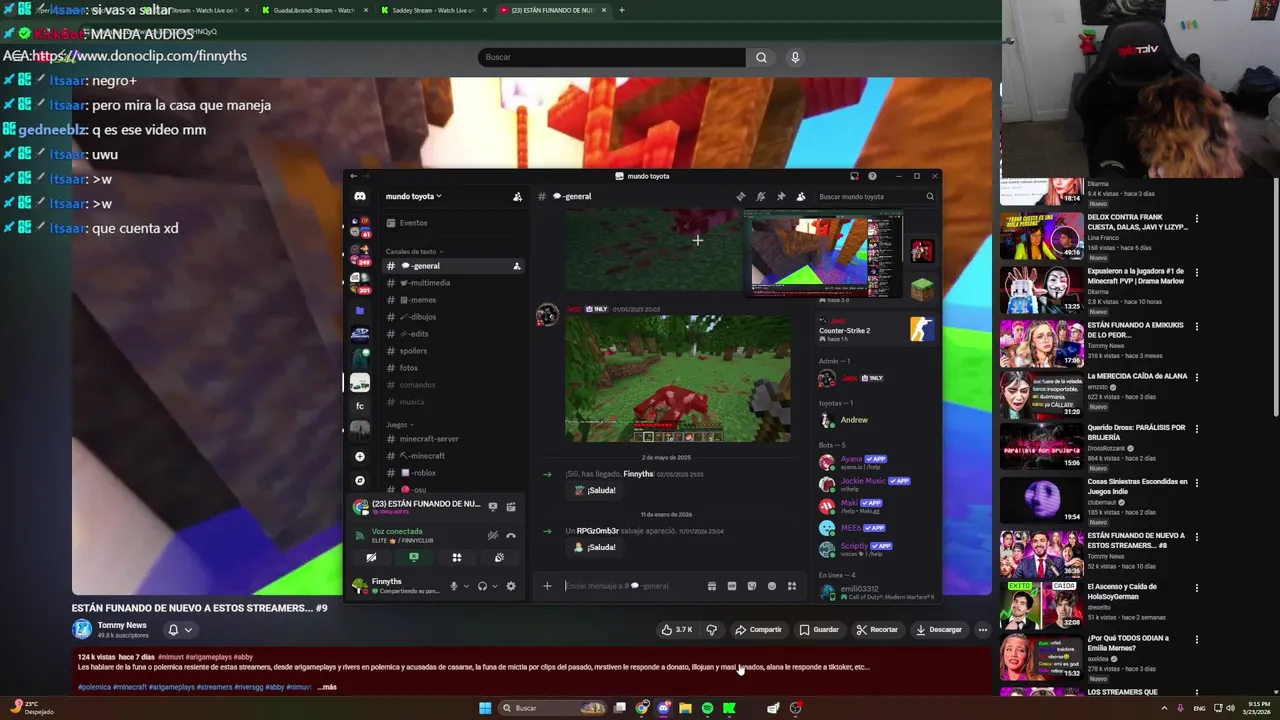
Task: Open Spotify from the Windows taskbar
Action: pyautogui.click(x=707, y=708)
